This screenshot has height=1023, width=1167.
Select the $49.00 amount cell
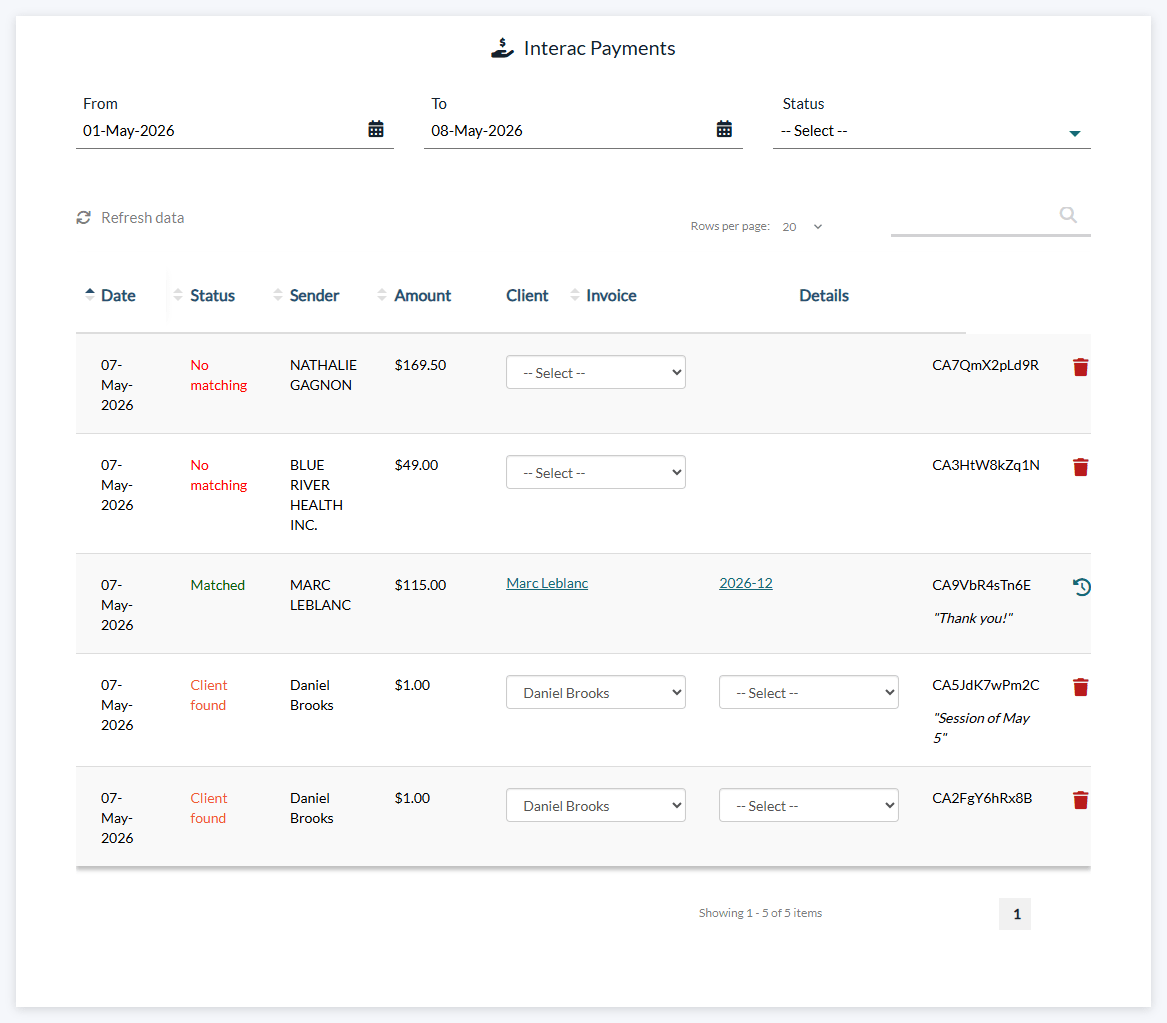pos(416,465)
